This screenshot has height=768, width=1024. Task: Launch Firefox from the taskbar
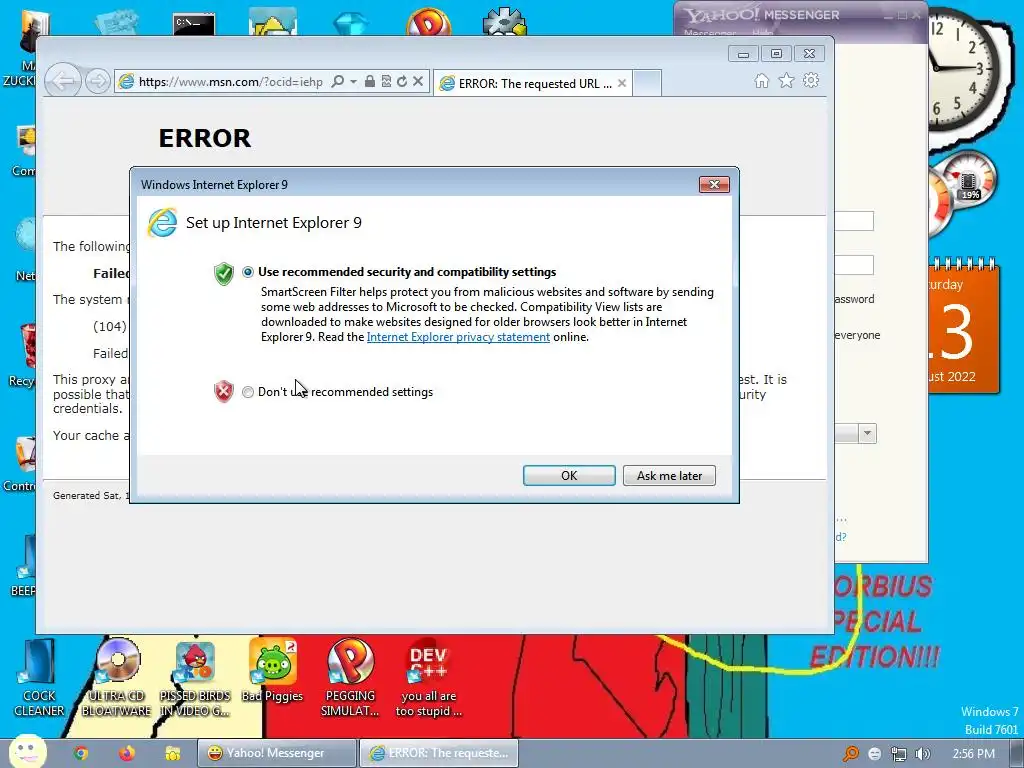127,753
